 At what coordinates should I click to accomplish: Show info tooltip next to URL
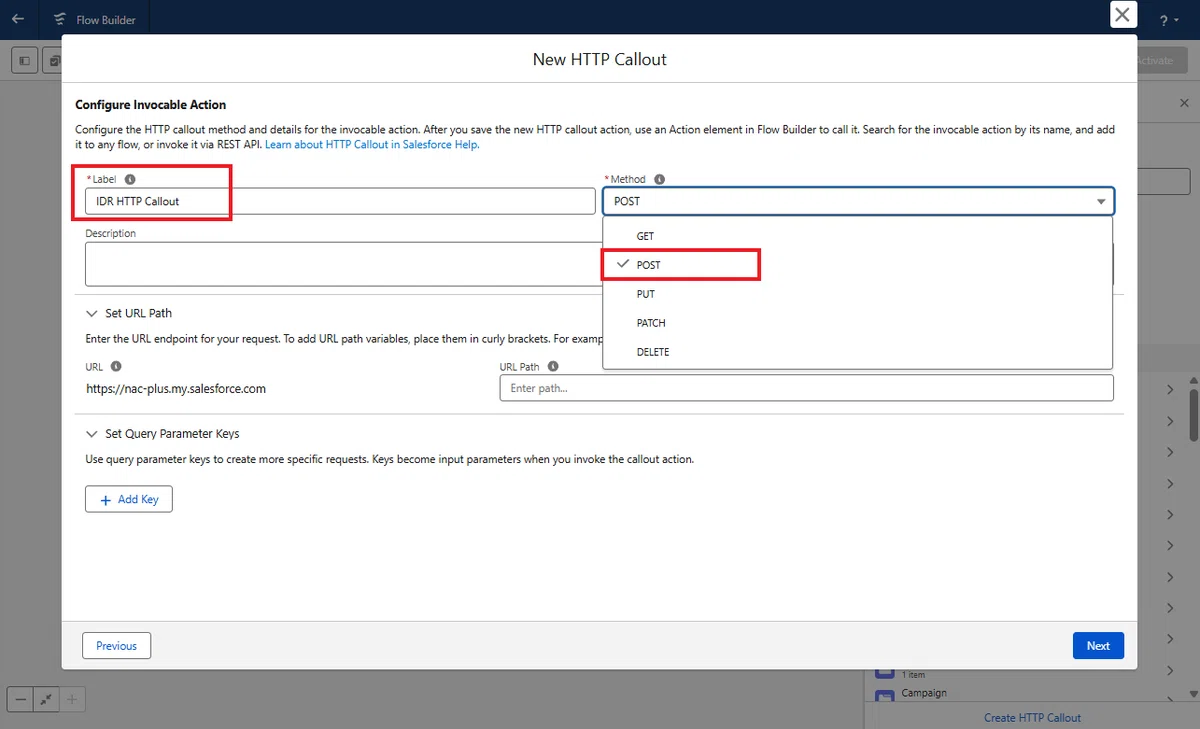pos(116,367)
